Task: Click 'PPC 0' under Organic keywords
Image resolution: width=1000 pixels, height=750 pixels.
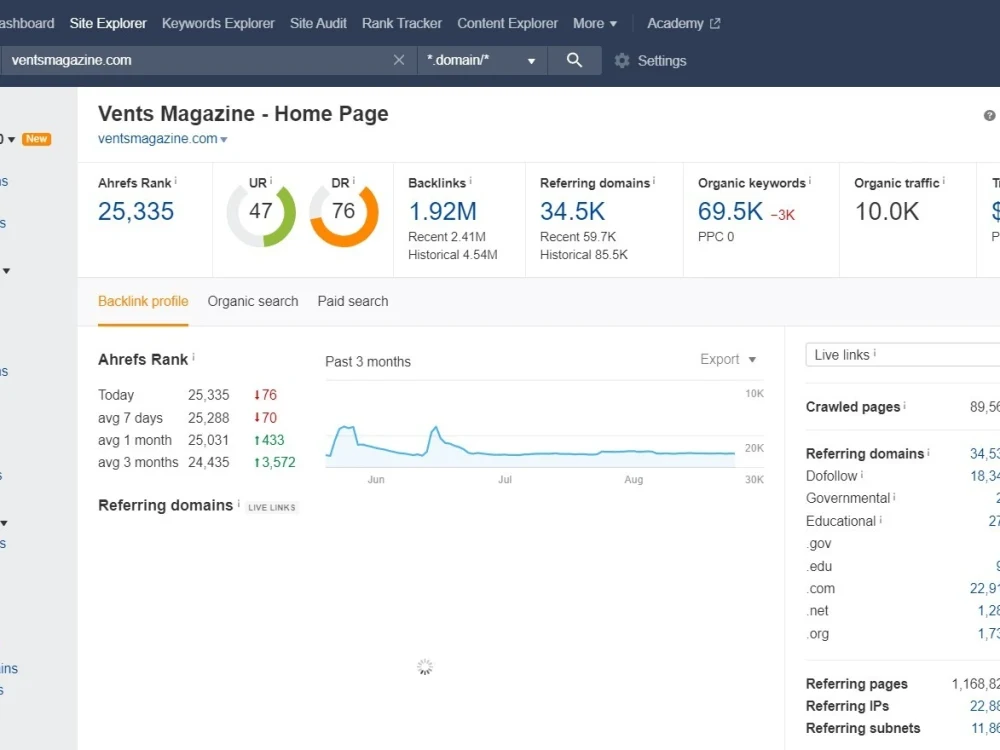Action: point(716,237)
